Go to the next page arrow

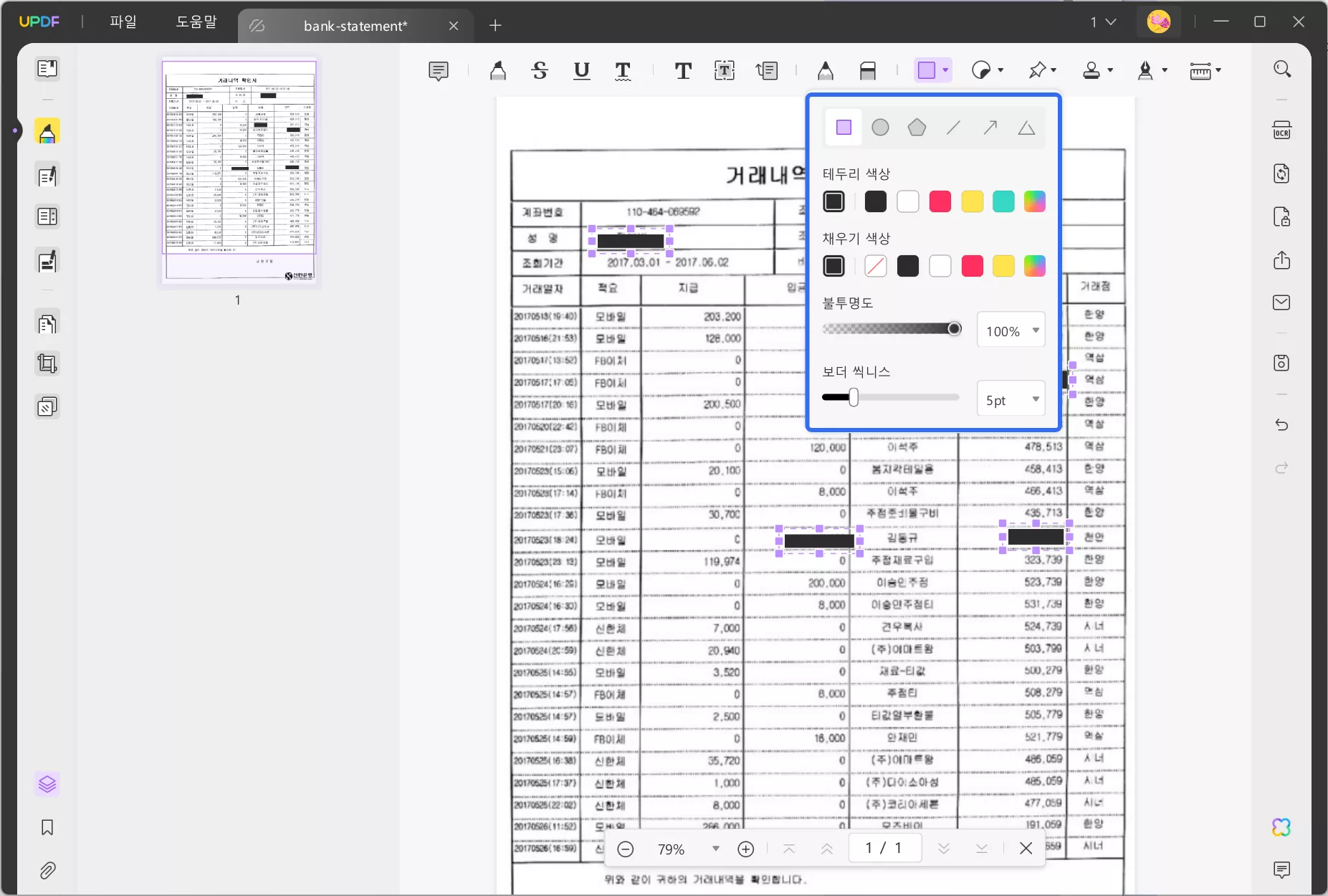click(944, 849)
